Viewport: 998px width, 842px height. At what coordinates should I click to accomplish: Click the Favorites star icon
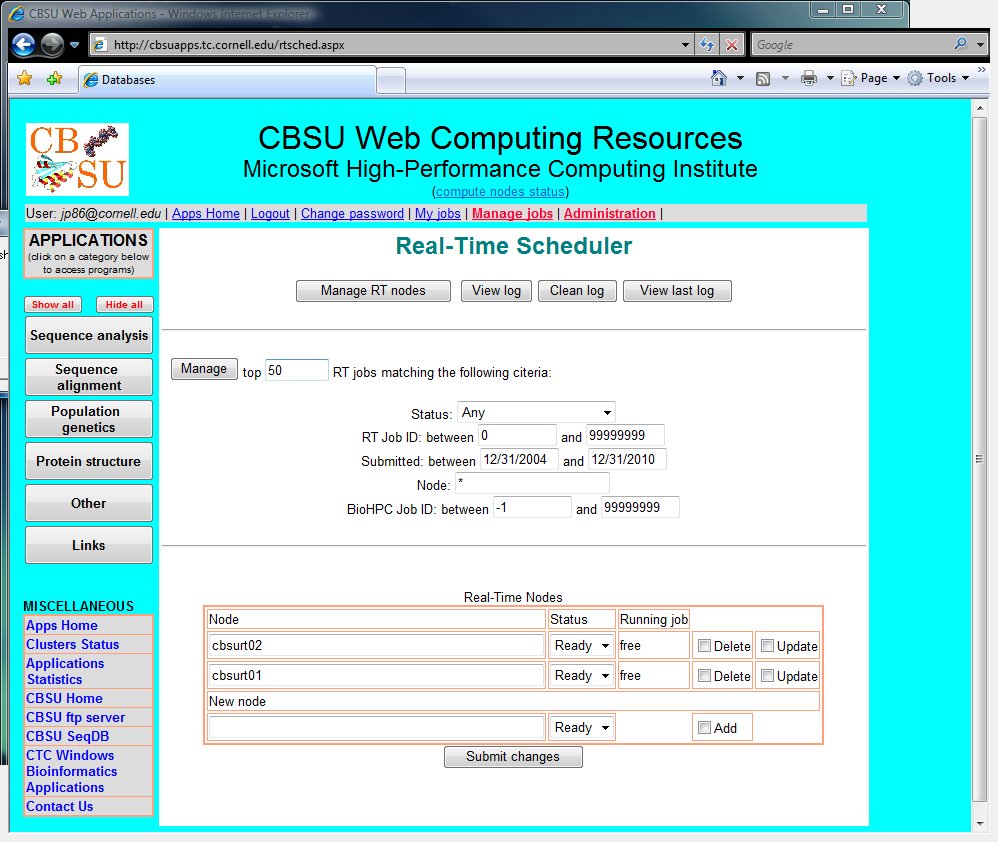[x=24, y=78]
